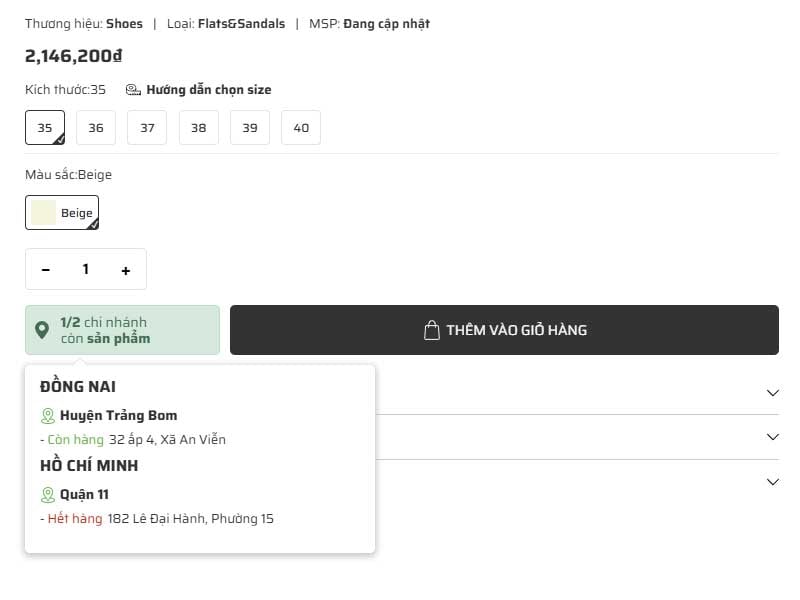
Task: Pick size 40
Action: point(301,128)
